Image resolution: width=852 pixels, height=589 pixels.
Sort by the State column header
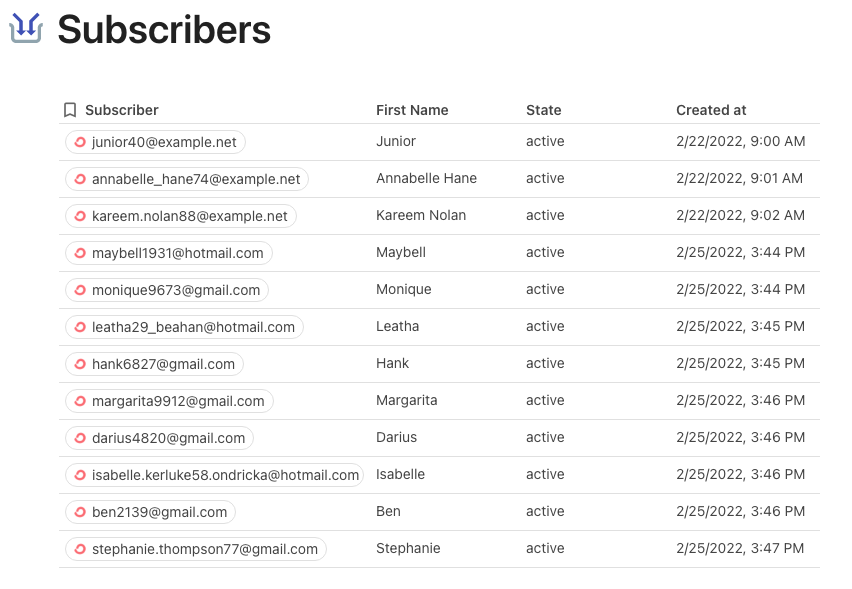(x=543, y=110)
